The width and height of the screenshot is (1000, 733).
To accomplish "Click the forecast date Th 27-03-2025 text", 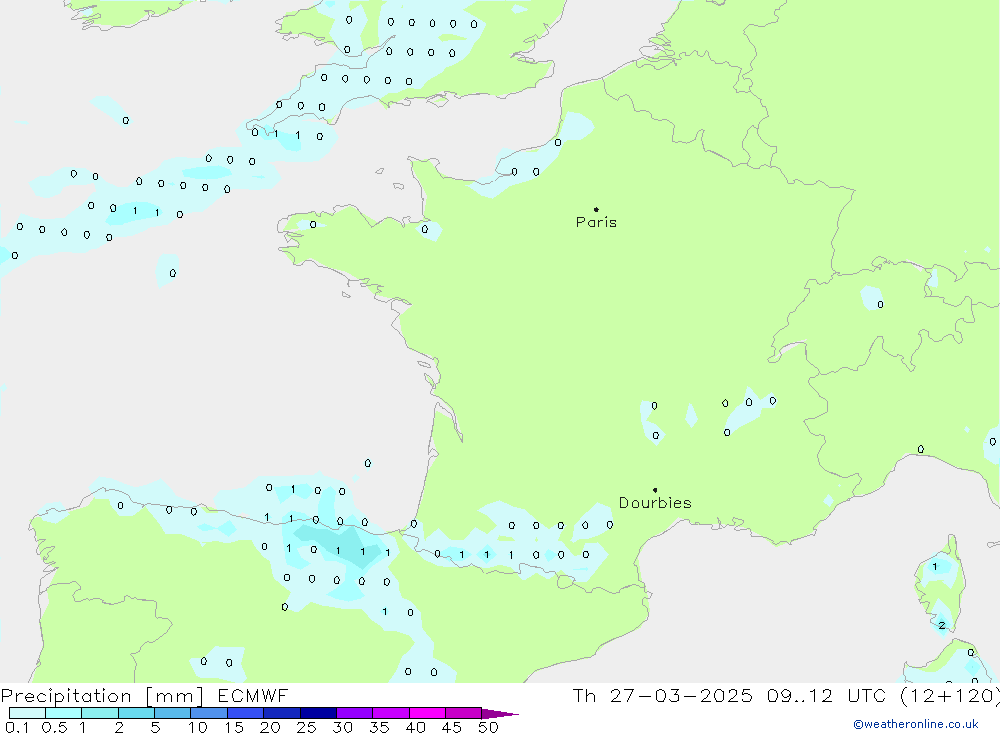I will click(x=663, y=695).
